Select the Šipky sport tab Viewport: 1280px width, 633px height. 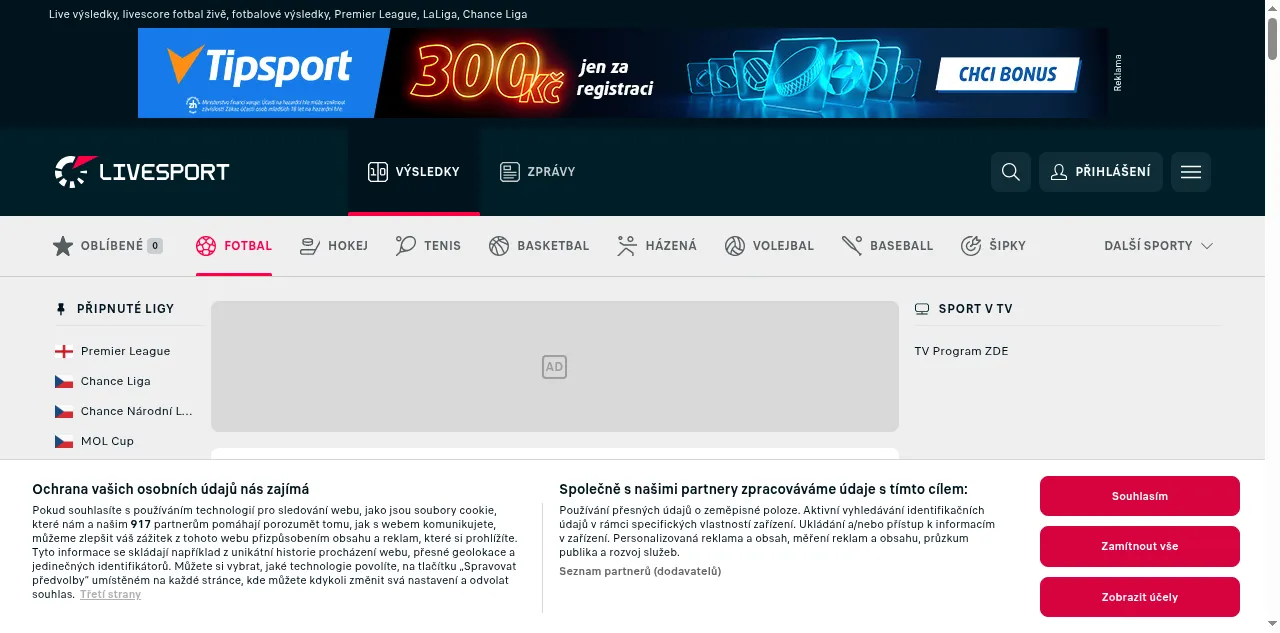tap(994, 246)
